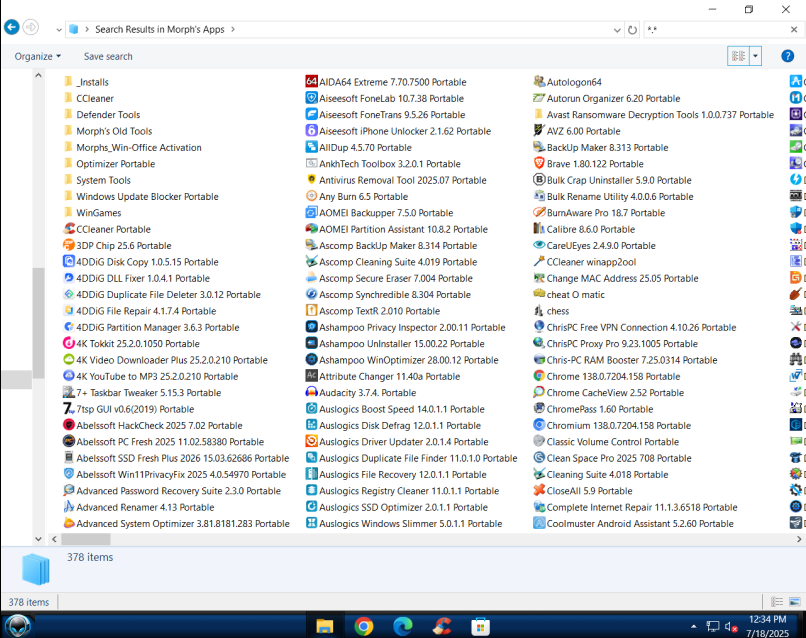The image size is (806, 638).
Task: Select the Defender Tools folder
Action: click(x=102, y=115)
